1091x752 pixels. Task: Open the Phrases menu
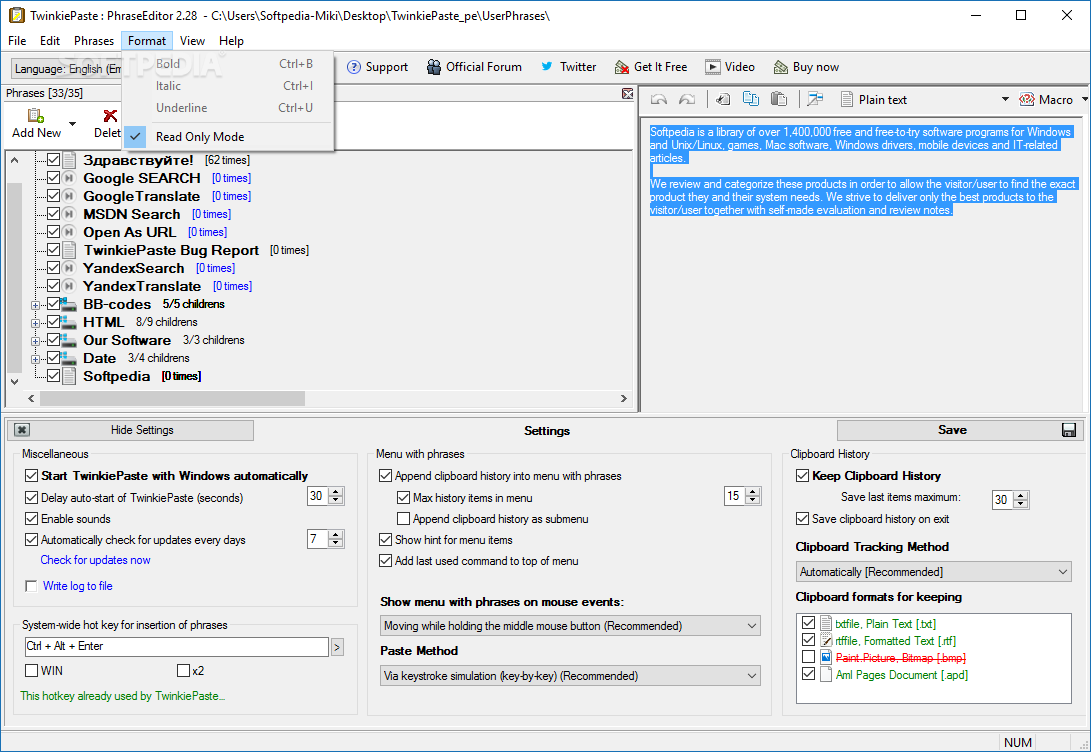click(x=94, y=41)
